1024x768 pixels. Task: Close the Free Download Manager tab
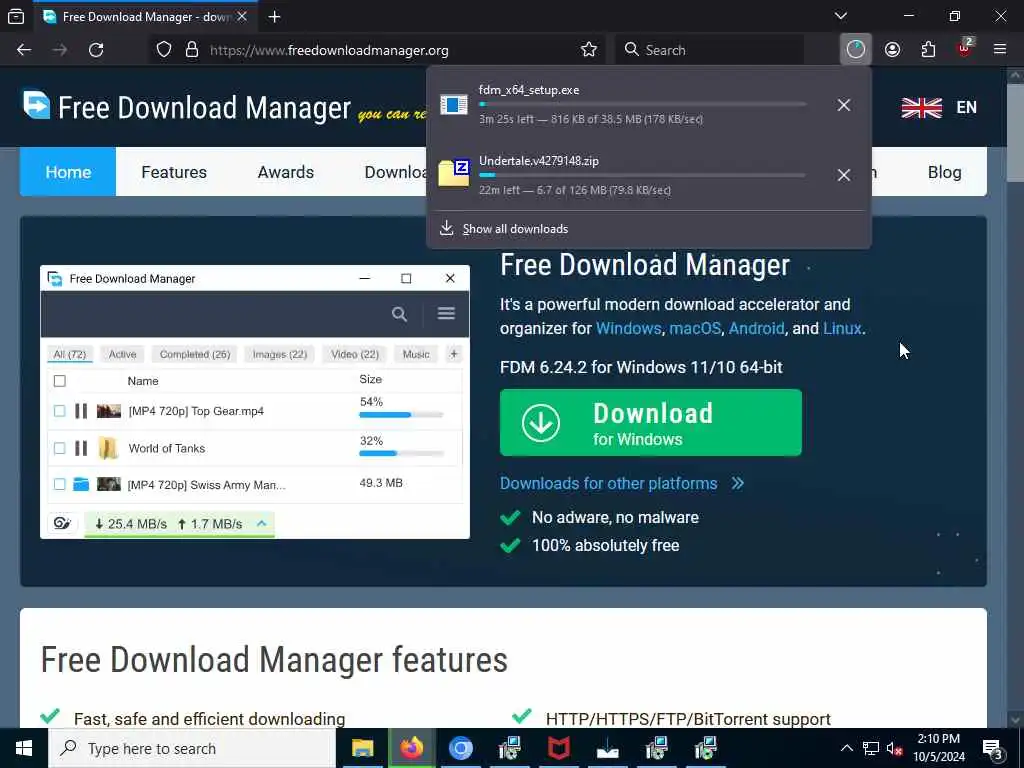coord(242,16)
